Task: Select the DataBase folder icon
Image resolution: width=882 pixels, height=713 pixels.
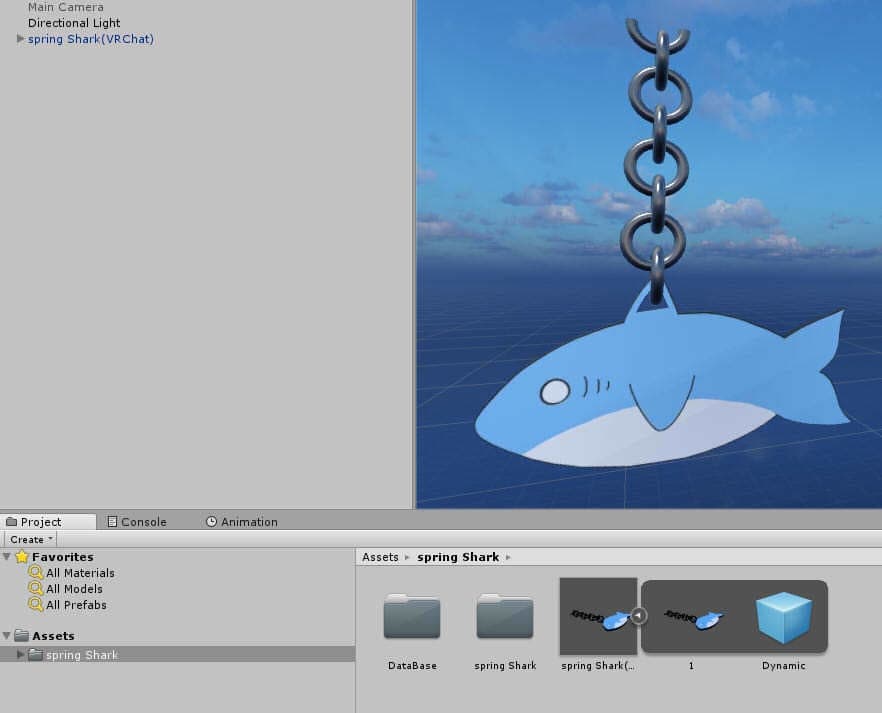Action: click(411, 617)
